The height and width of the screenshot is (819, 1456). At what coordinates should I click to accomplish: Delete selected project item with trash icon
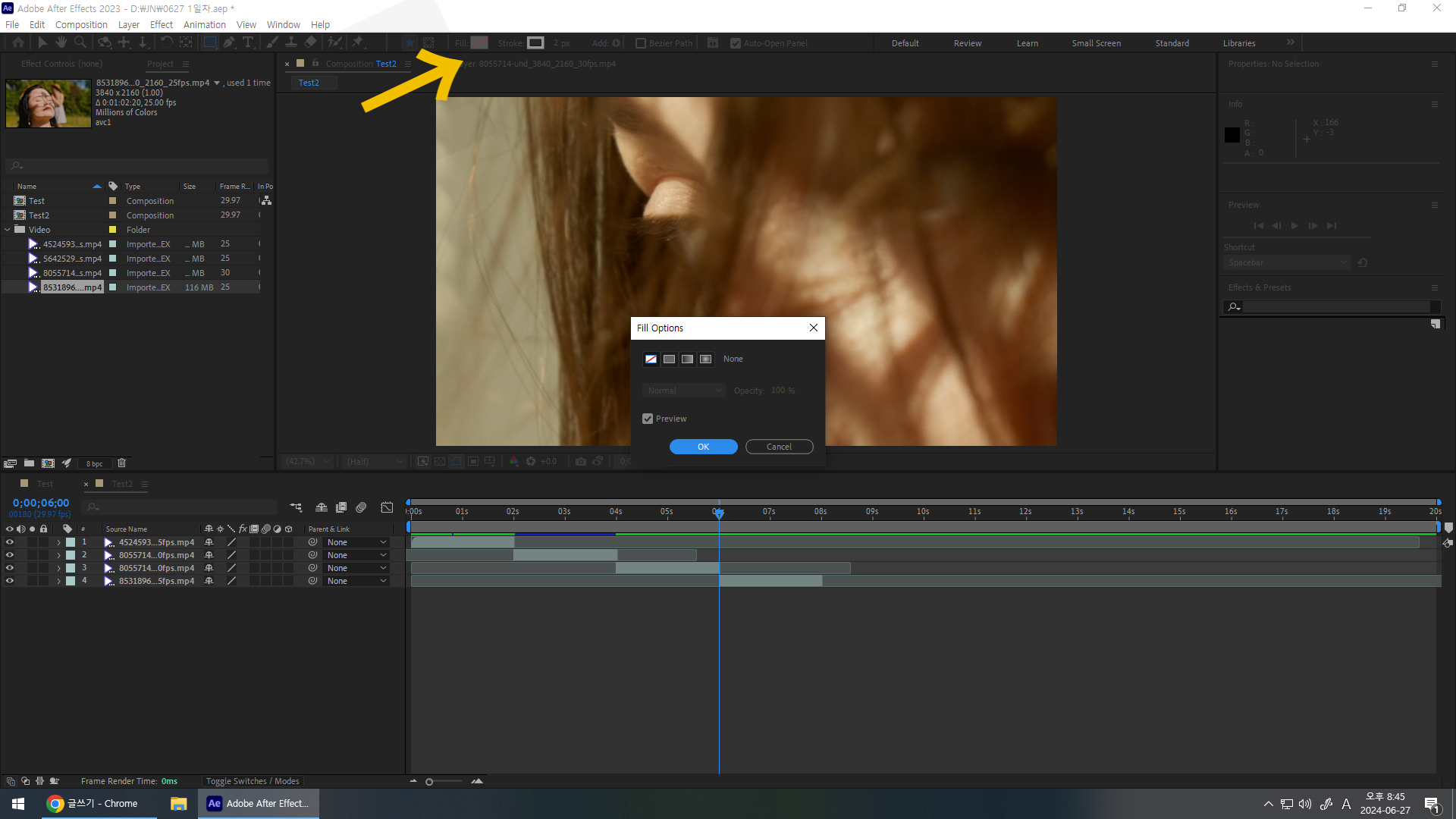click(x=121, y=463)
